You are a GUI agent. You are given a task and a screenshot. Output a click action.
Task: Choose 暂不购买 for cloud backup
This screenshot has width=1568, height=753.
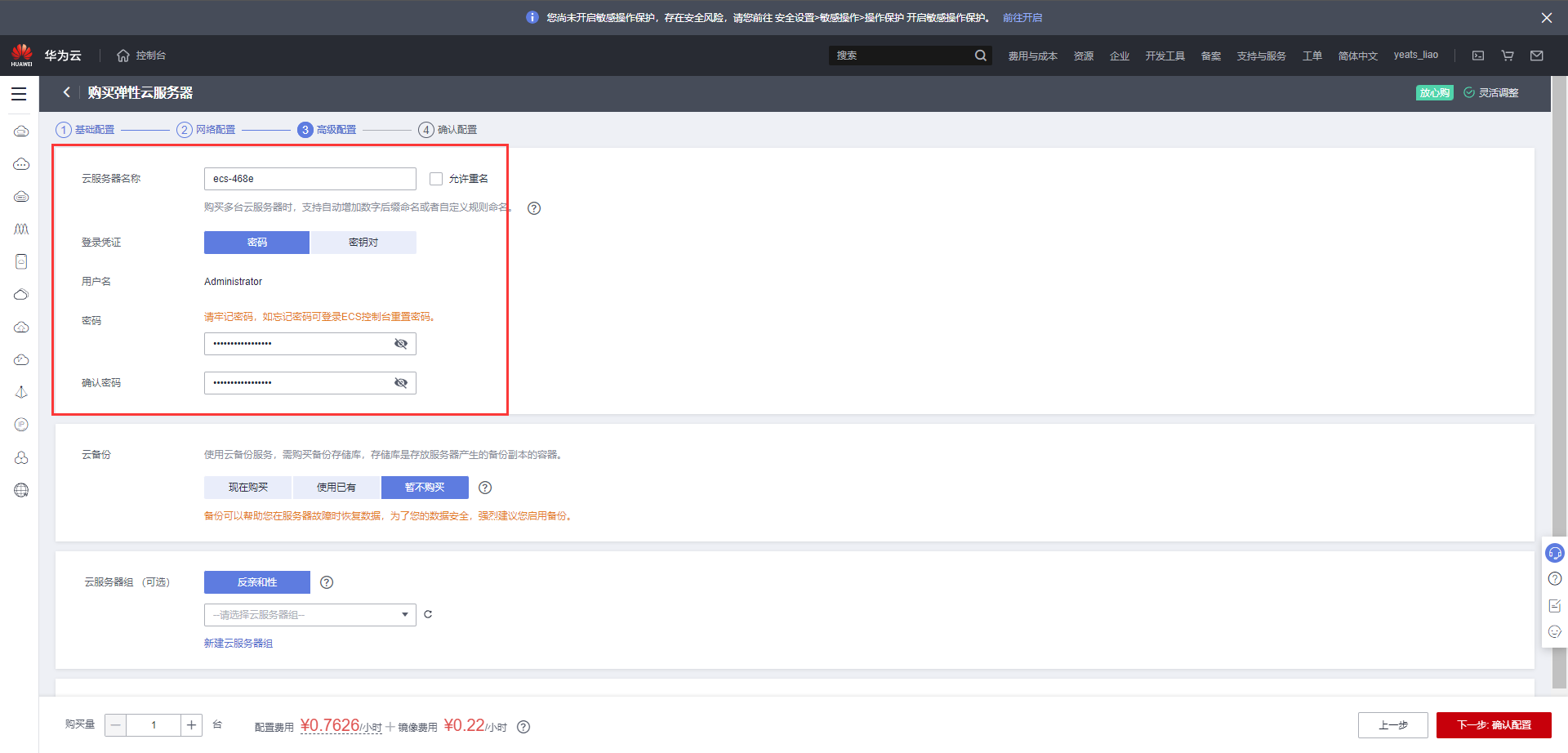[x=425, y=488]
